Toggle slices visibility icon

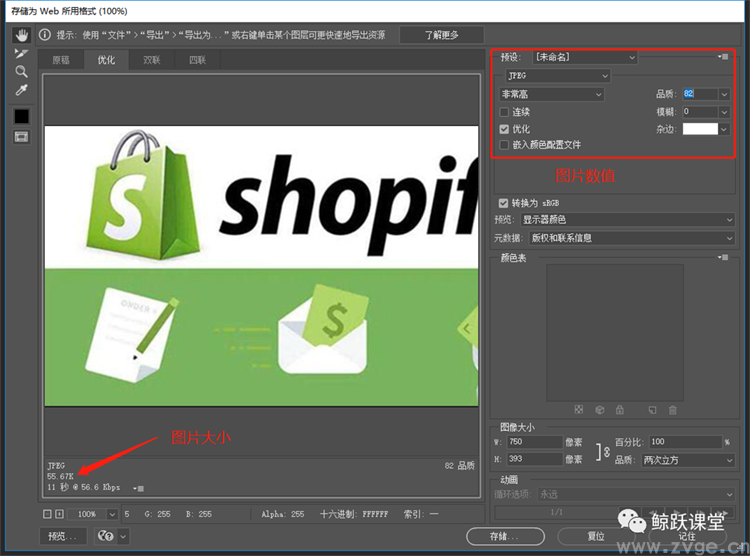click(x=21, y=136)
